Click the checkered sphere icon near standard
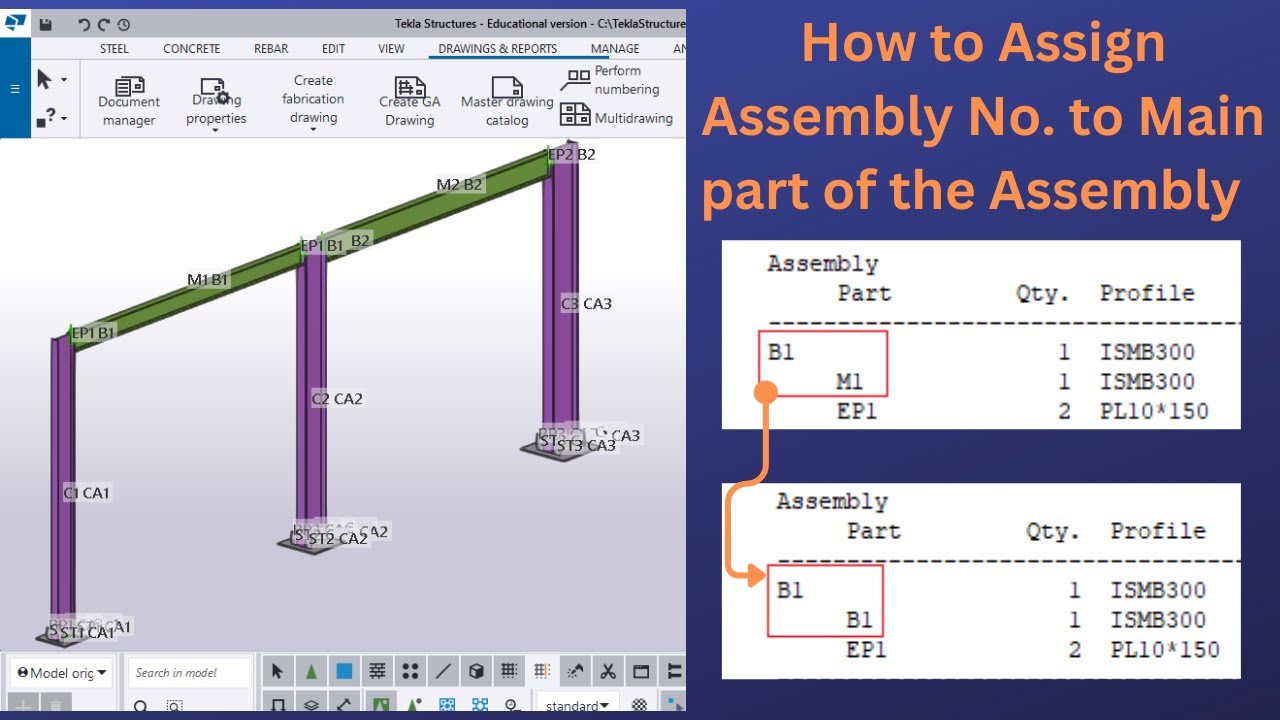 (639, 705)
